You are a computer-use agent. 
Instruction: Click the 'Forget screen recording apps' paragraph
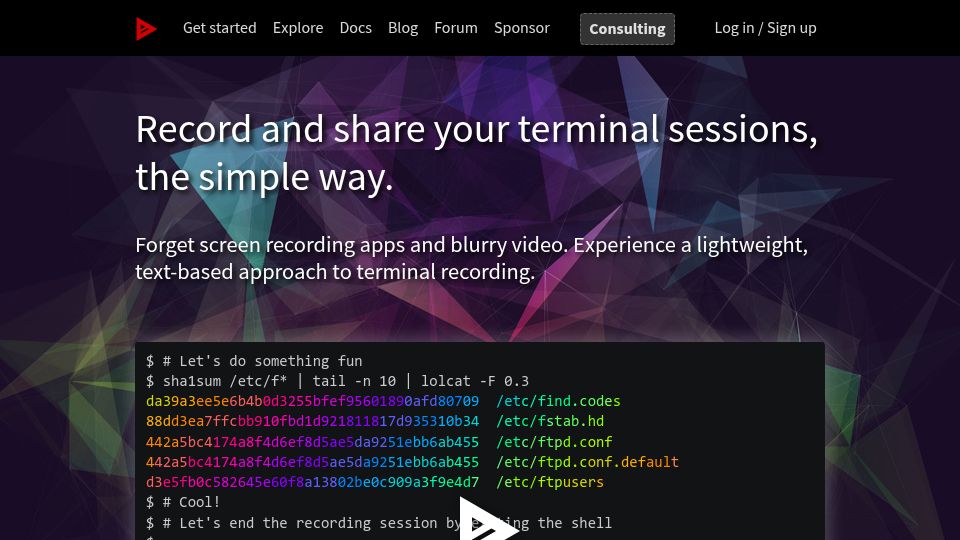[471, 258]
